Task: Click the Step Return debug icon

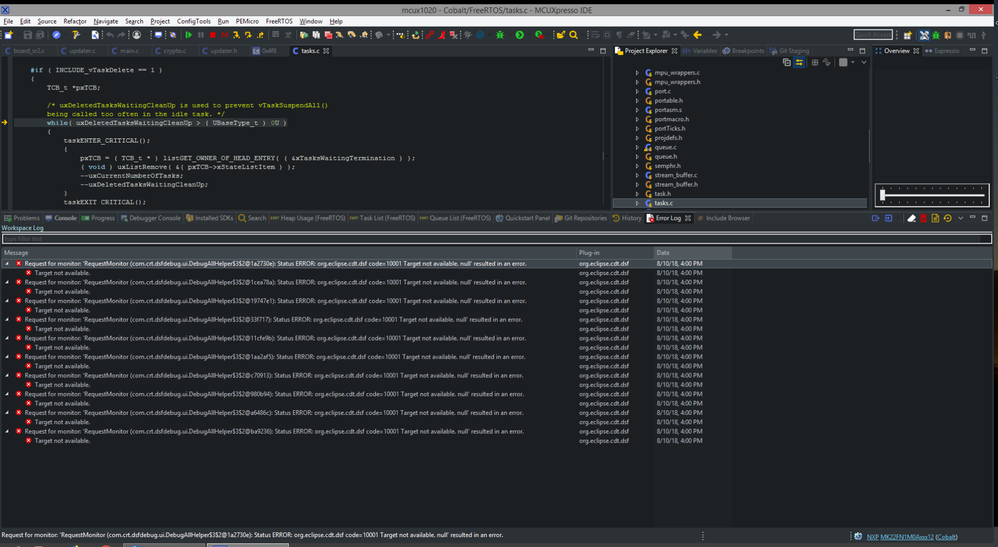Action: 260,35
